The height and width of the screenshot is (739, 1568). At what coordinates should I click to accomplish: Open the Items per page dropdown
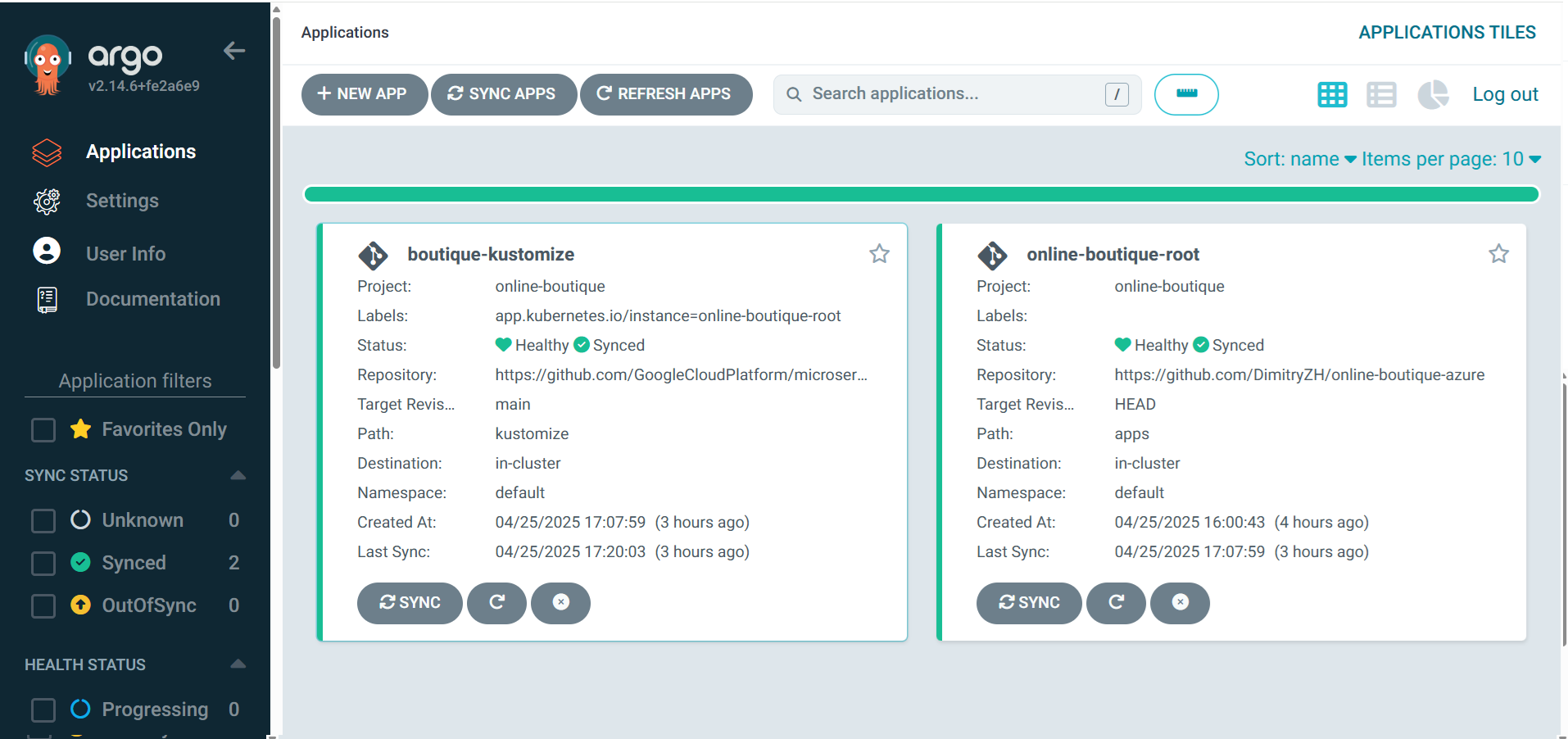[1451, 159]
